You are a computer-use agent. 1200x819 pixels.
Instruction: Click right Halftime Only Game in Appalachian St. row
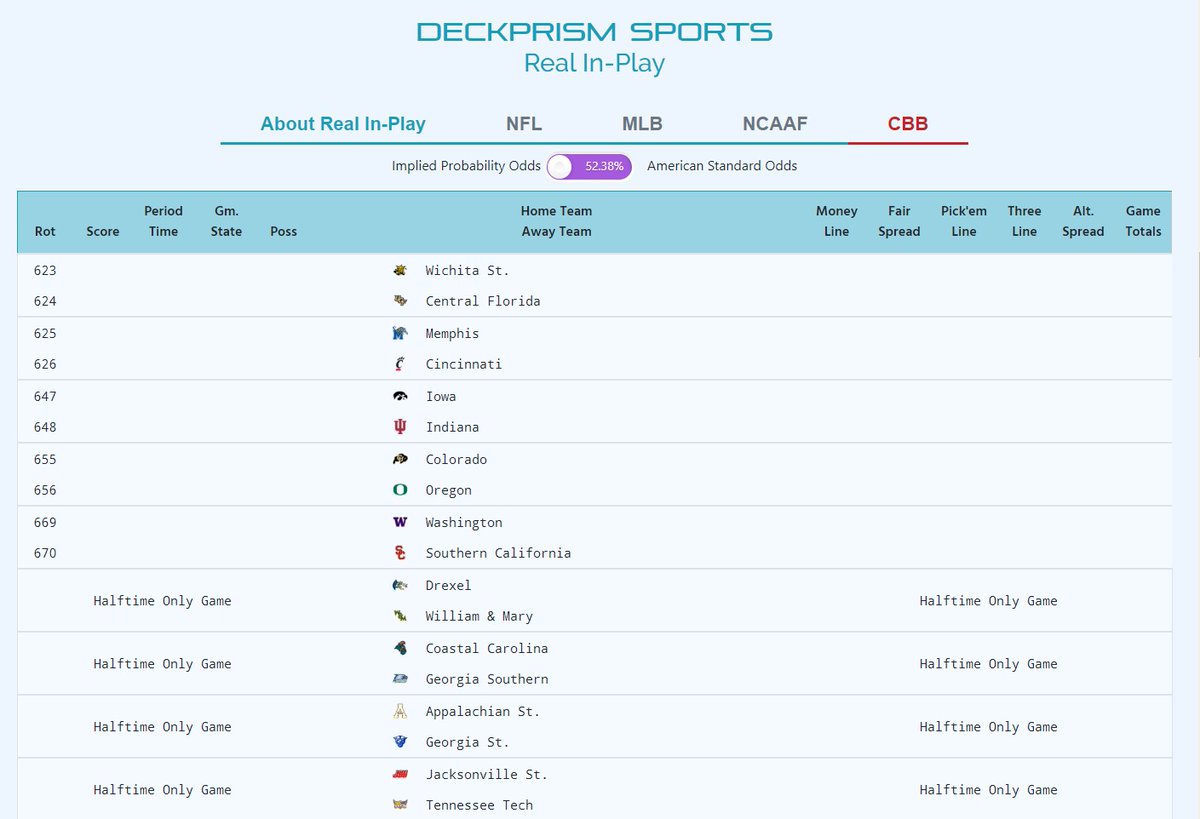988,727
